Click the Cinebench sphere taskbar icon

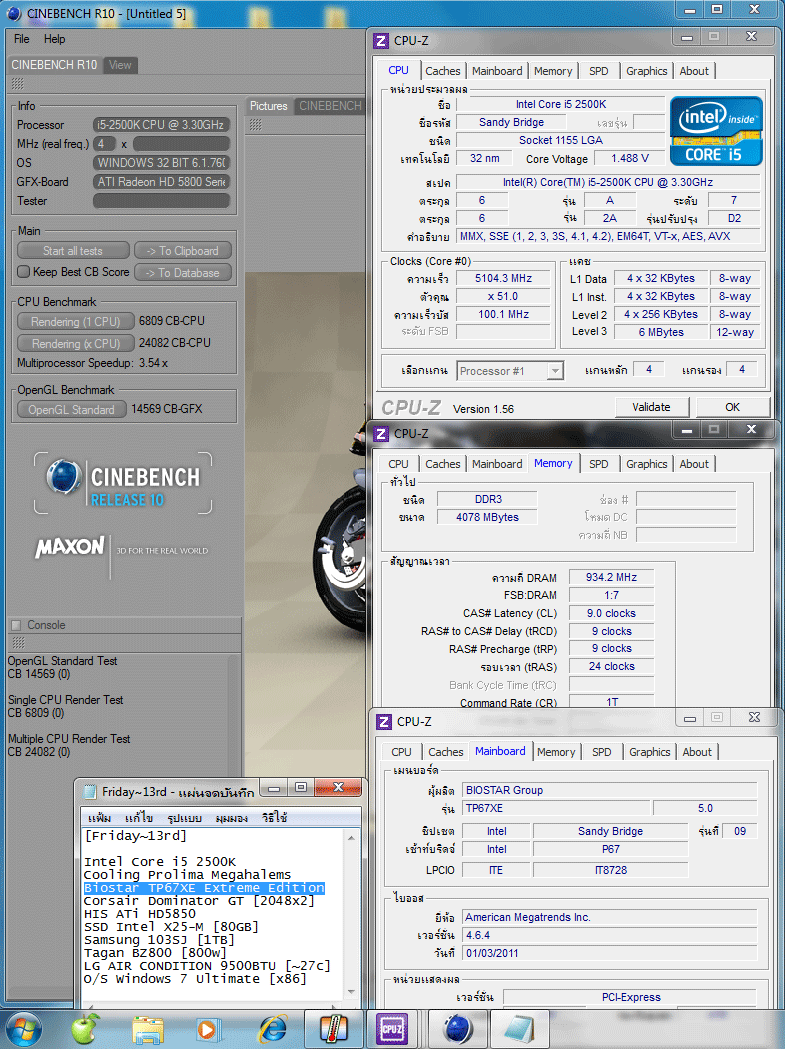click(458, 1030)
